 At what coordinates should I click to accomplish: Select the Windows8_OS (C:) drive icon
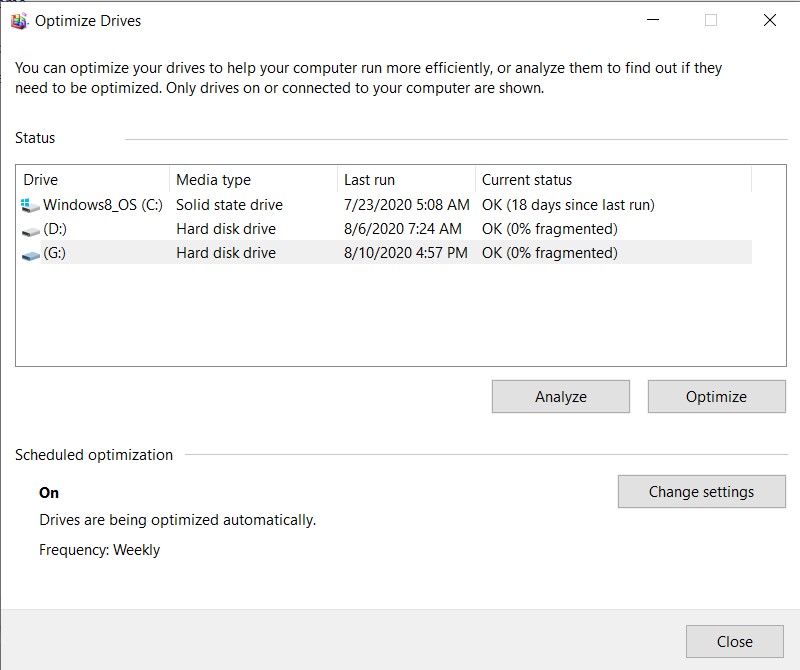click(x=30, y=206)
